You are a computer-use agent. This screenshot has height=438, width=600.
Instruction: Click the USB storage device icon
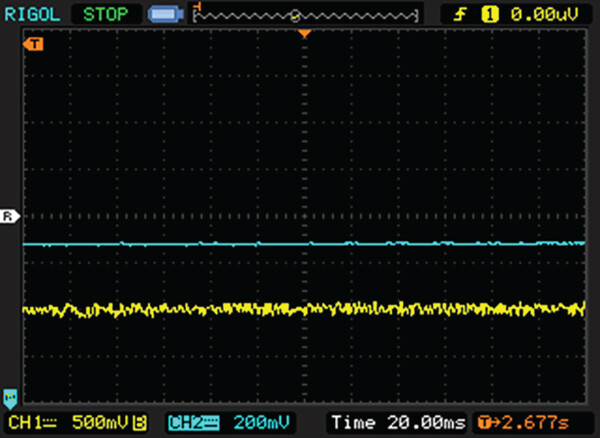(x=166, y=15)
